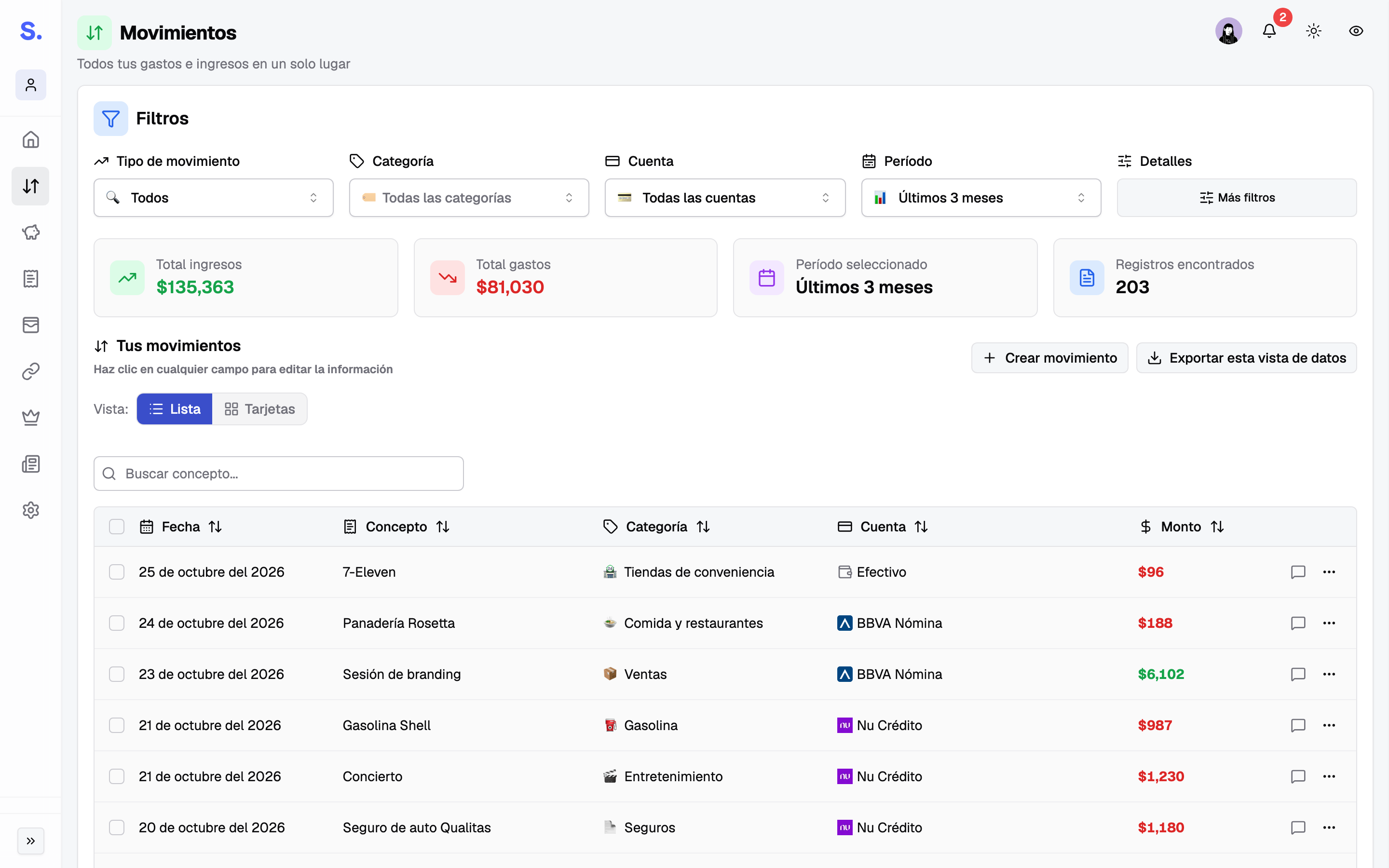Click the $6,102 amount cell

(x=1160, y=674)
